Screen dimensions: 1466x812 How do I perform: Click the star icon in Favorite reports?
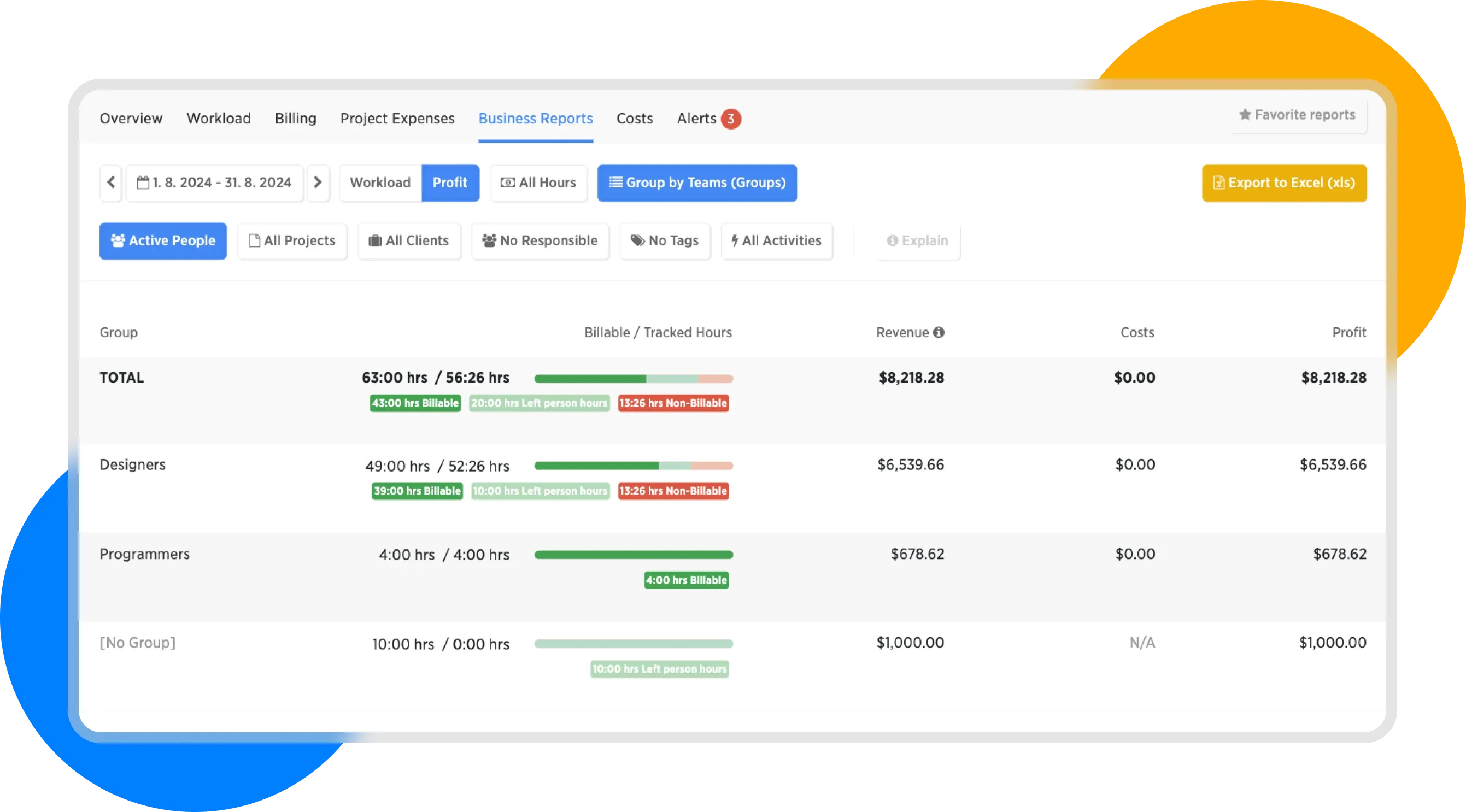tap(1245, 115)
